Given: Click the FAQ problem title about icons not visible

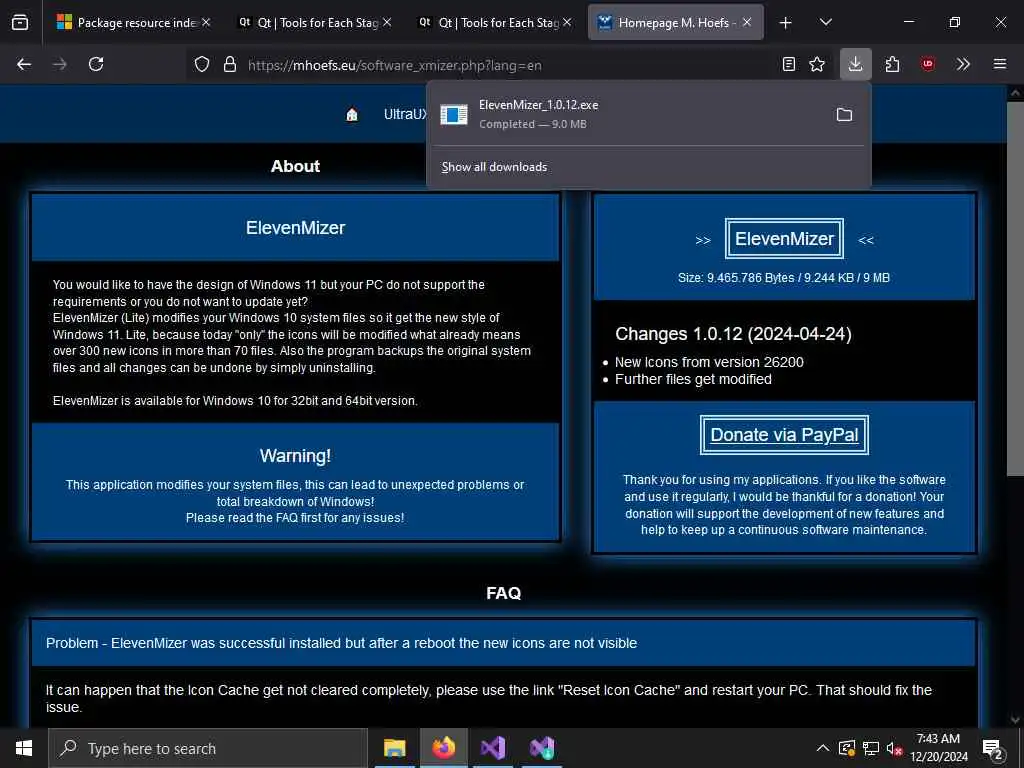Looking at the screenshot, I should (342, 643).
